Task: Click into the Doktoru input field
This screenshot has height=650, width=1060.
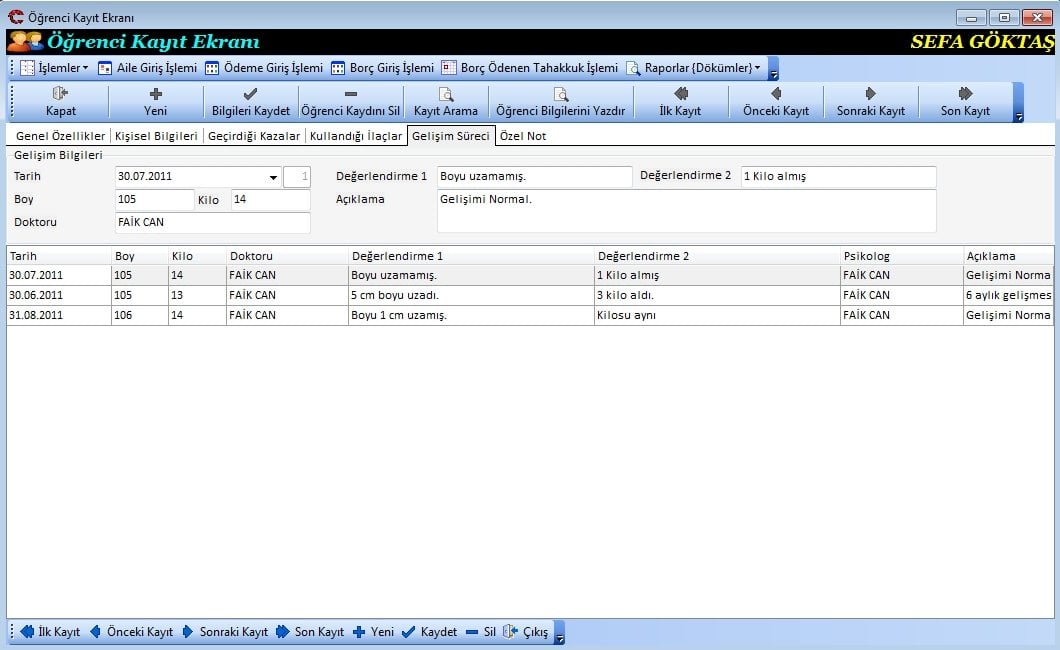Action: tap(212, 222)
